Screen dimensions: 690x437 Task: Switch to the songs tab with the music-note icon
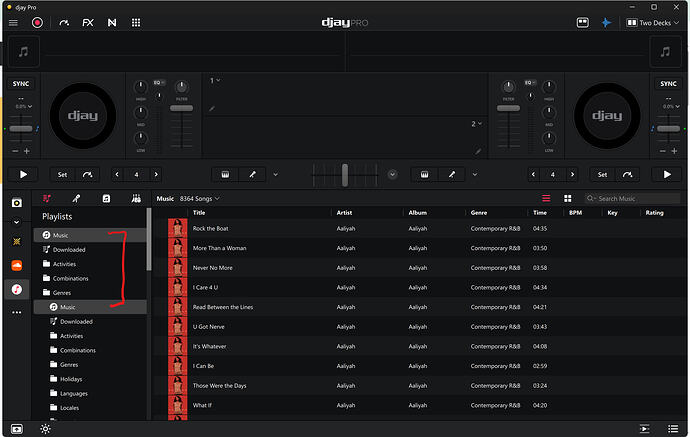[x=106, y=198]
